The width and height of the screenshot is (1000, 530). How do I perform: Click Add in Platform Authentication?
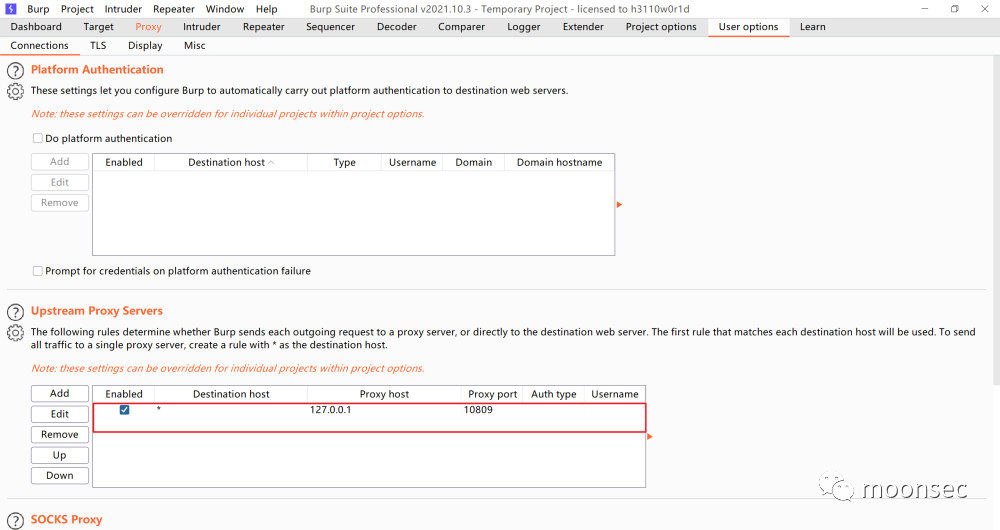point(60,162)
